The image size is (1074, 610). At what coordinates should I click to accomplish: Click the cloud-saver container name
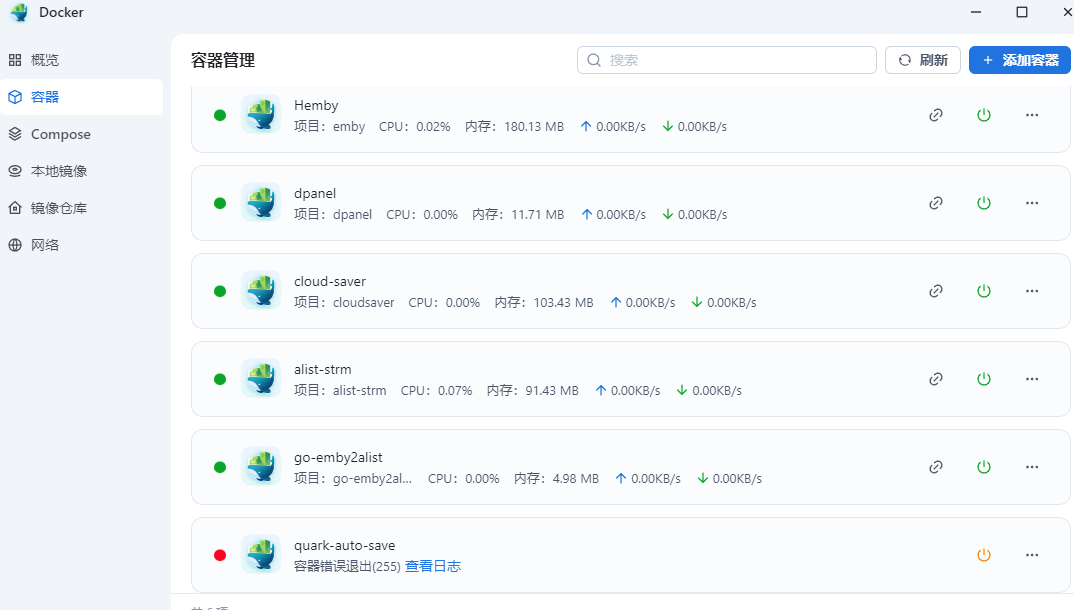tap(329, 281)
